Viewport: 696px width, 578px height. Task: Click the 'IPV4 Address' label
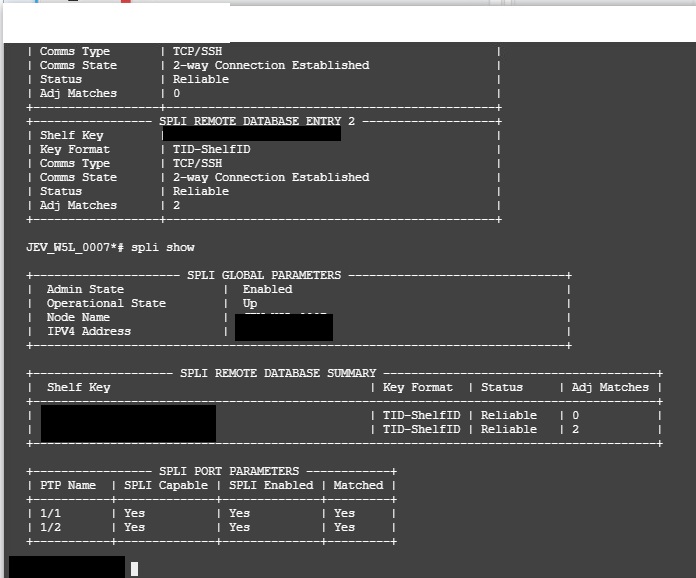[89, 331]
